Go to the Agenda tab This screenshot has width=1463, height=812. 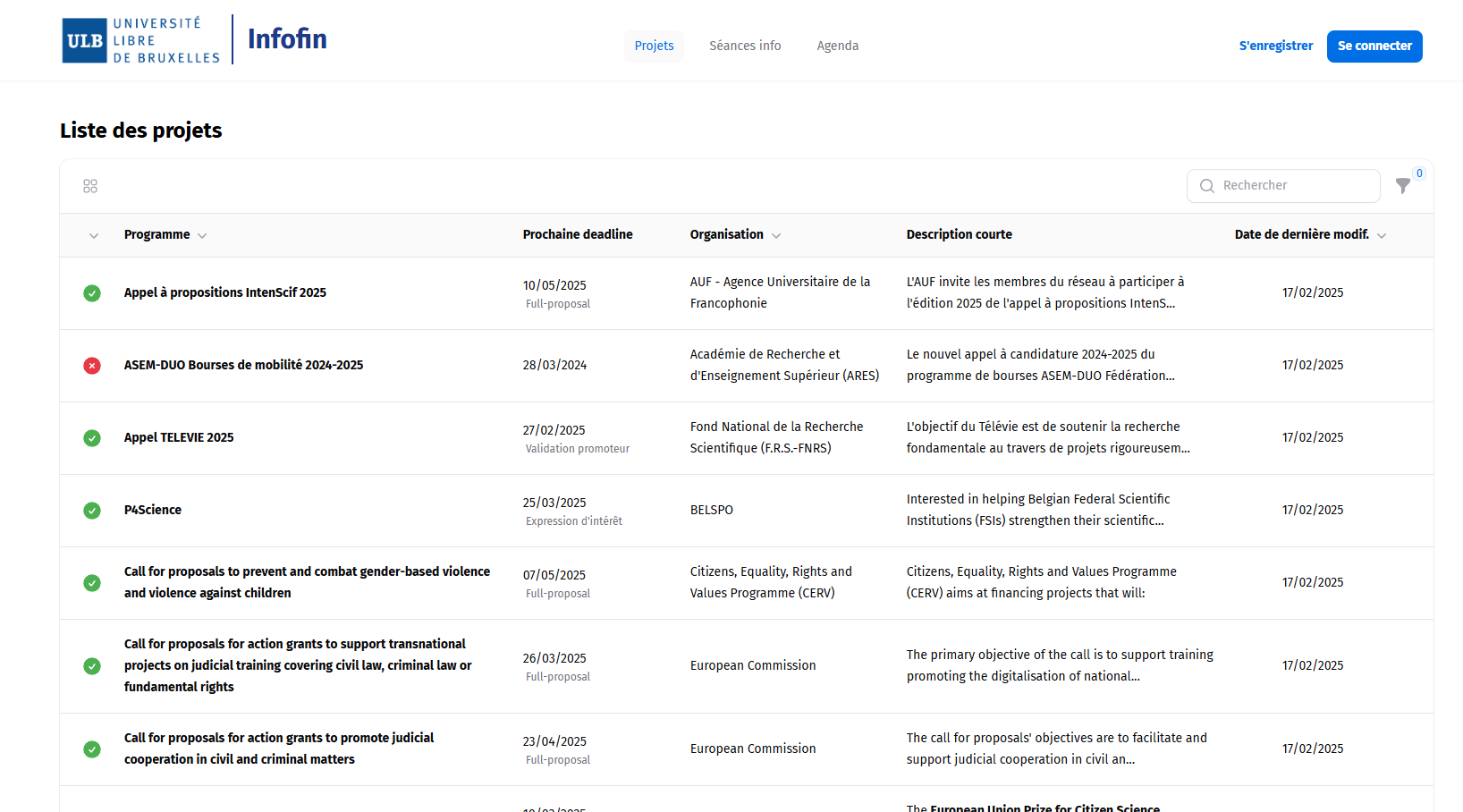(x=838, y=46)
